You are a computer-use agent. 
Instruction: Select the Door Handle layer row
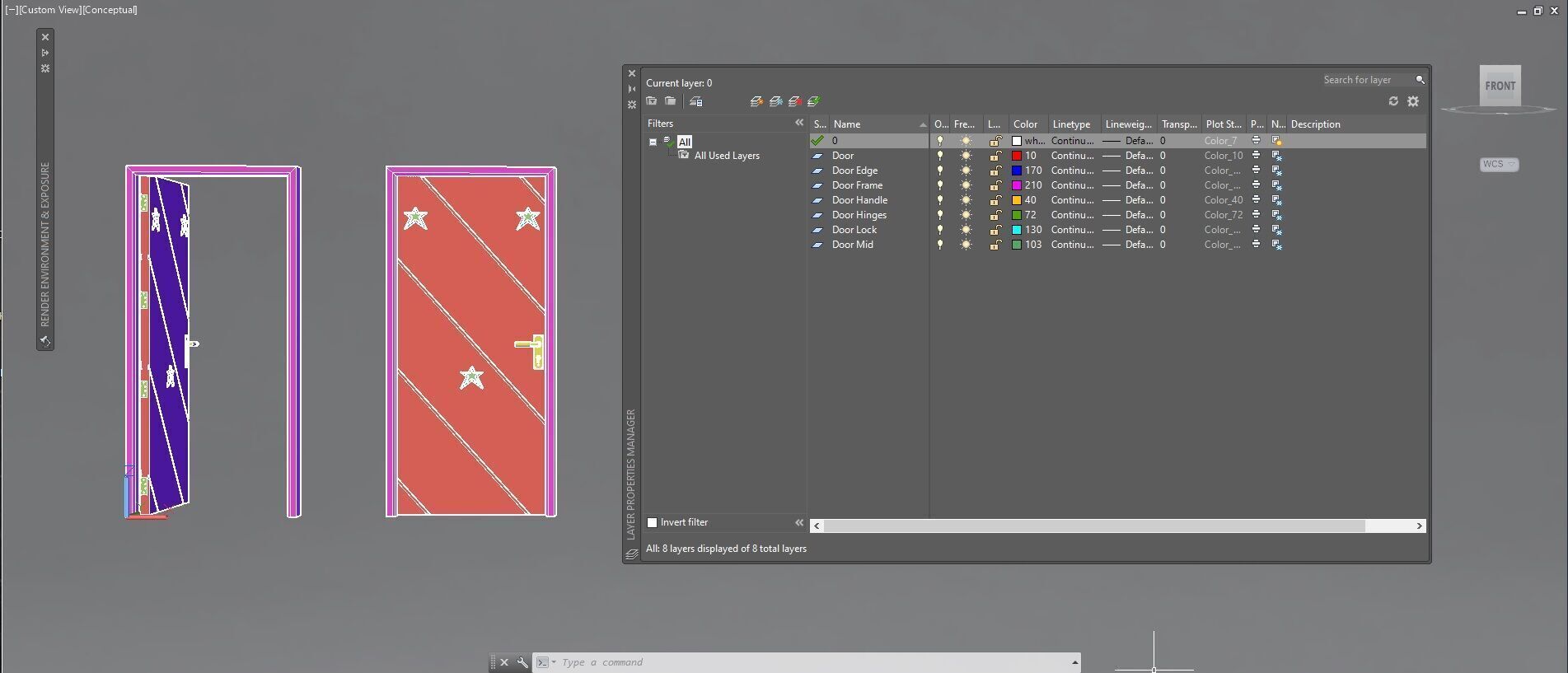tap(1117, 200)
